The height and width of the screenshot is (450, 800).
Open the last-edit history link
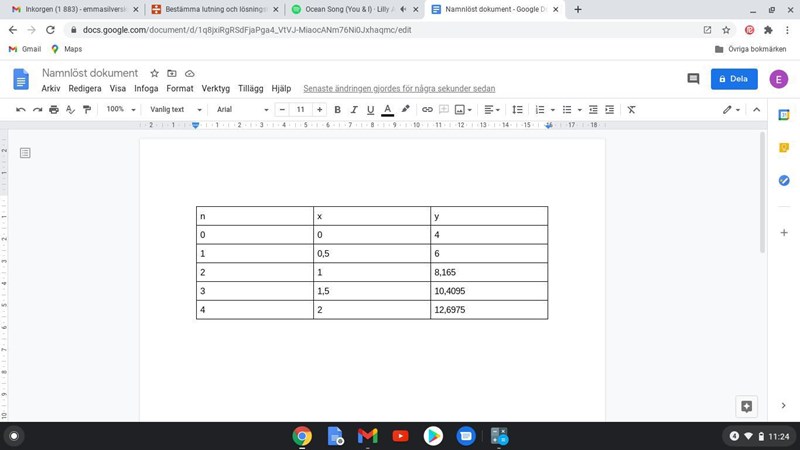(399, 89)
